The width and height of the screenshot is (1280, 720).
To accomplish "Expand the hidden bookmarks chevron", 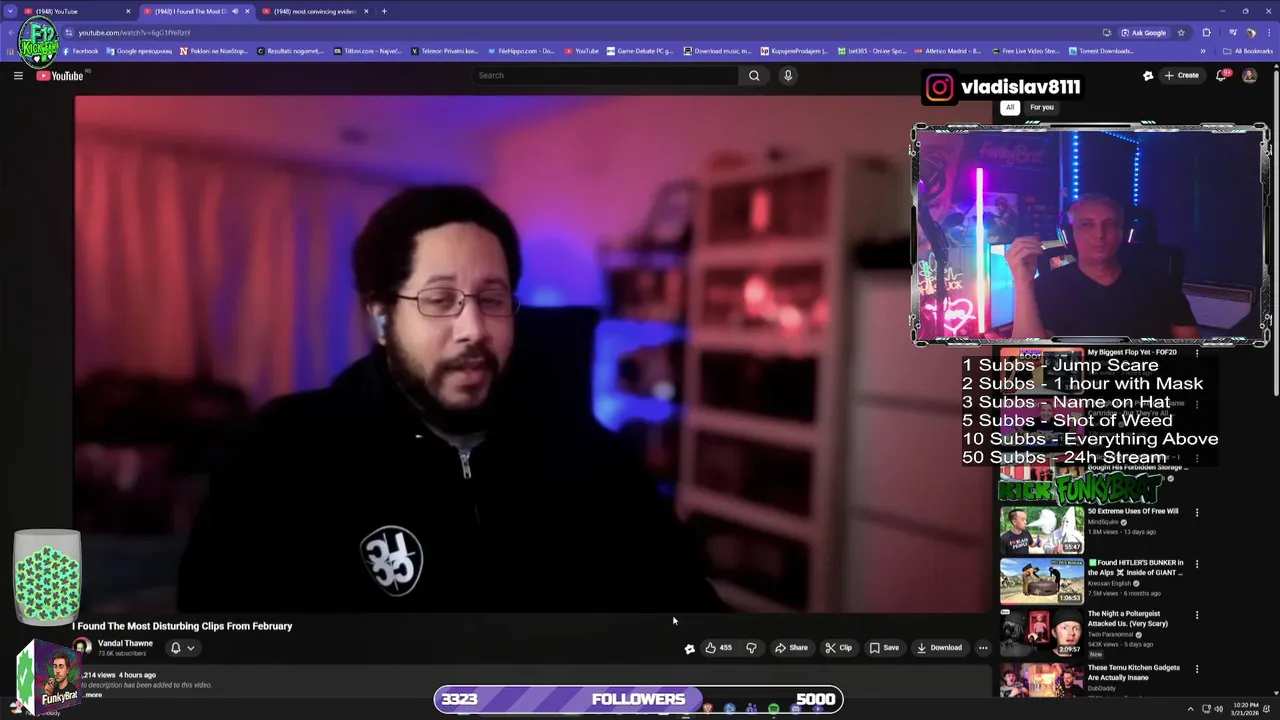I will tap(1203, 51).
